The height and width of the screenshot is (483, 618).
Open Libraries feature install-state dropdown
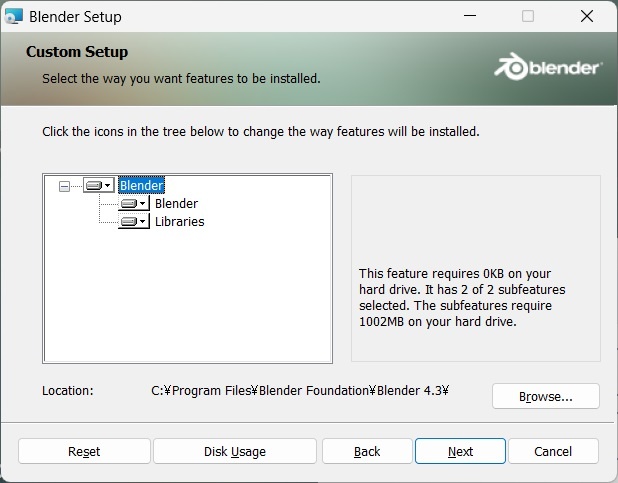coord(134,221)
